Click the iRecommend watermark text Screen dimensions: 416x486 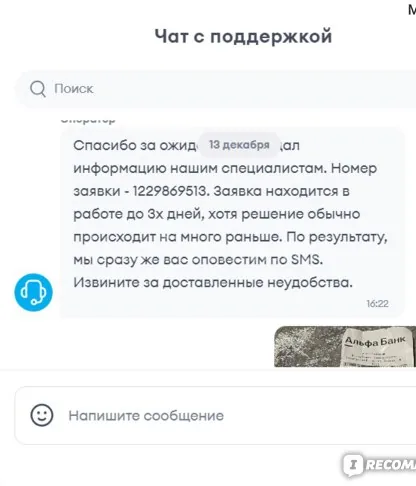(x=391, y=464)
